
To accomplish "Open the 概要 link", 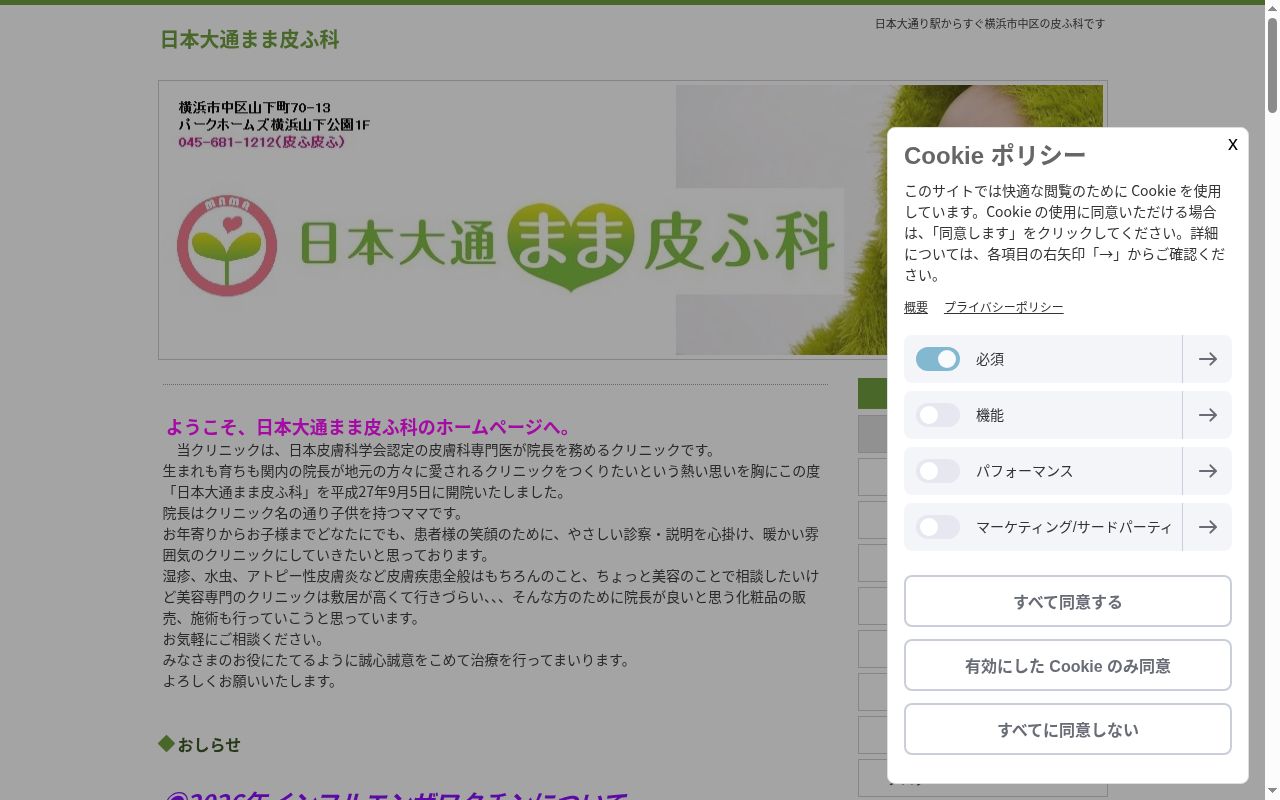I will coord(916,307).
